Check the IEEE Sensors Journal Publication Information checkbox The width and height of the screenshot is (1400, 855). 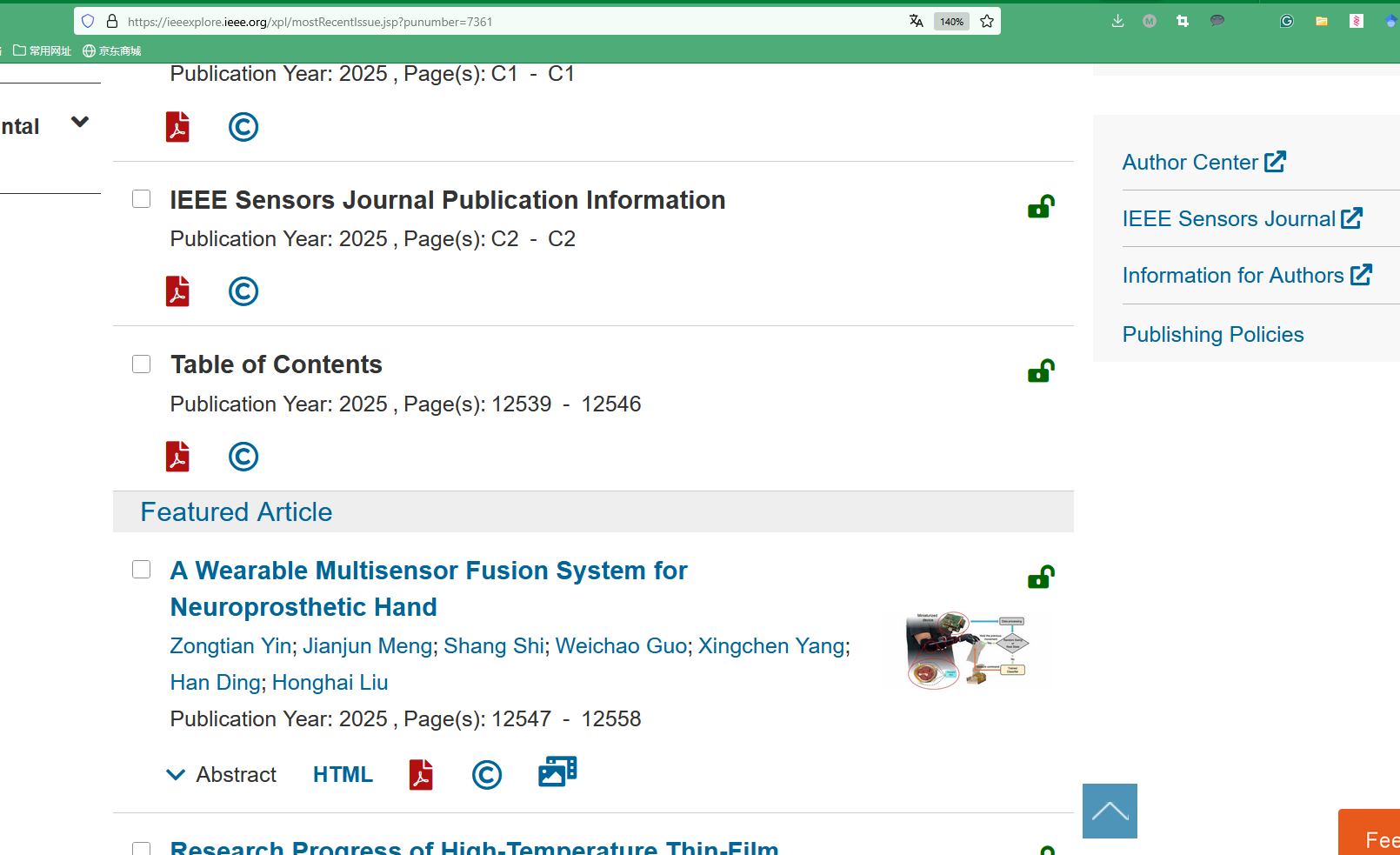coord(142,199)
